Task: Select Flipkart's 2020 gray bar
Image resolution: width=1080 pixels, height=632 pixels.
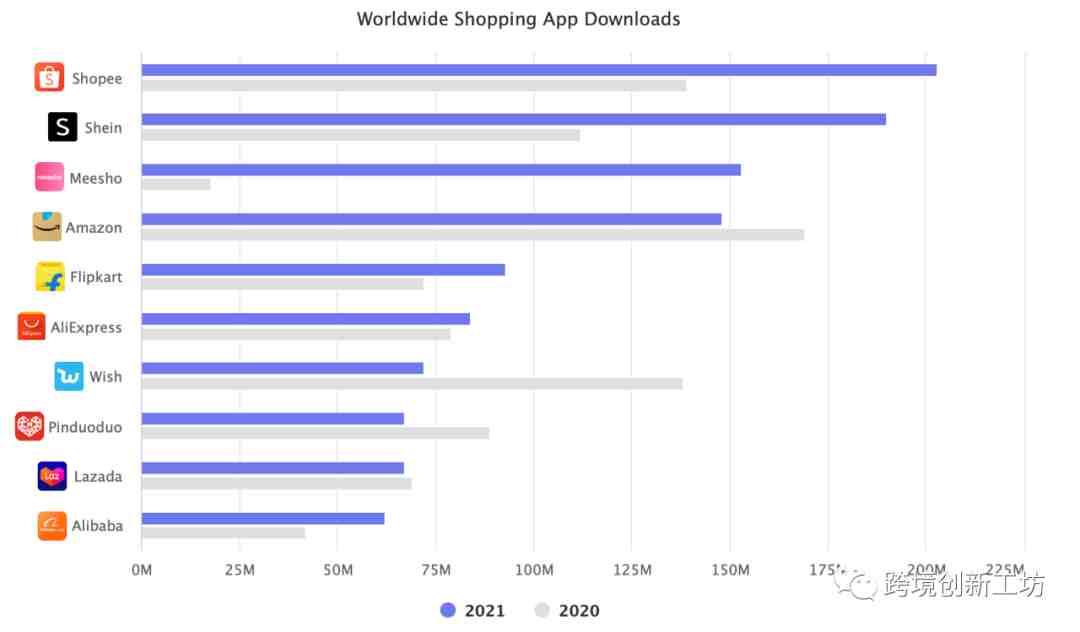Action: coord(282,284)
